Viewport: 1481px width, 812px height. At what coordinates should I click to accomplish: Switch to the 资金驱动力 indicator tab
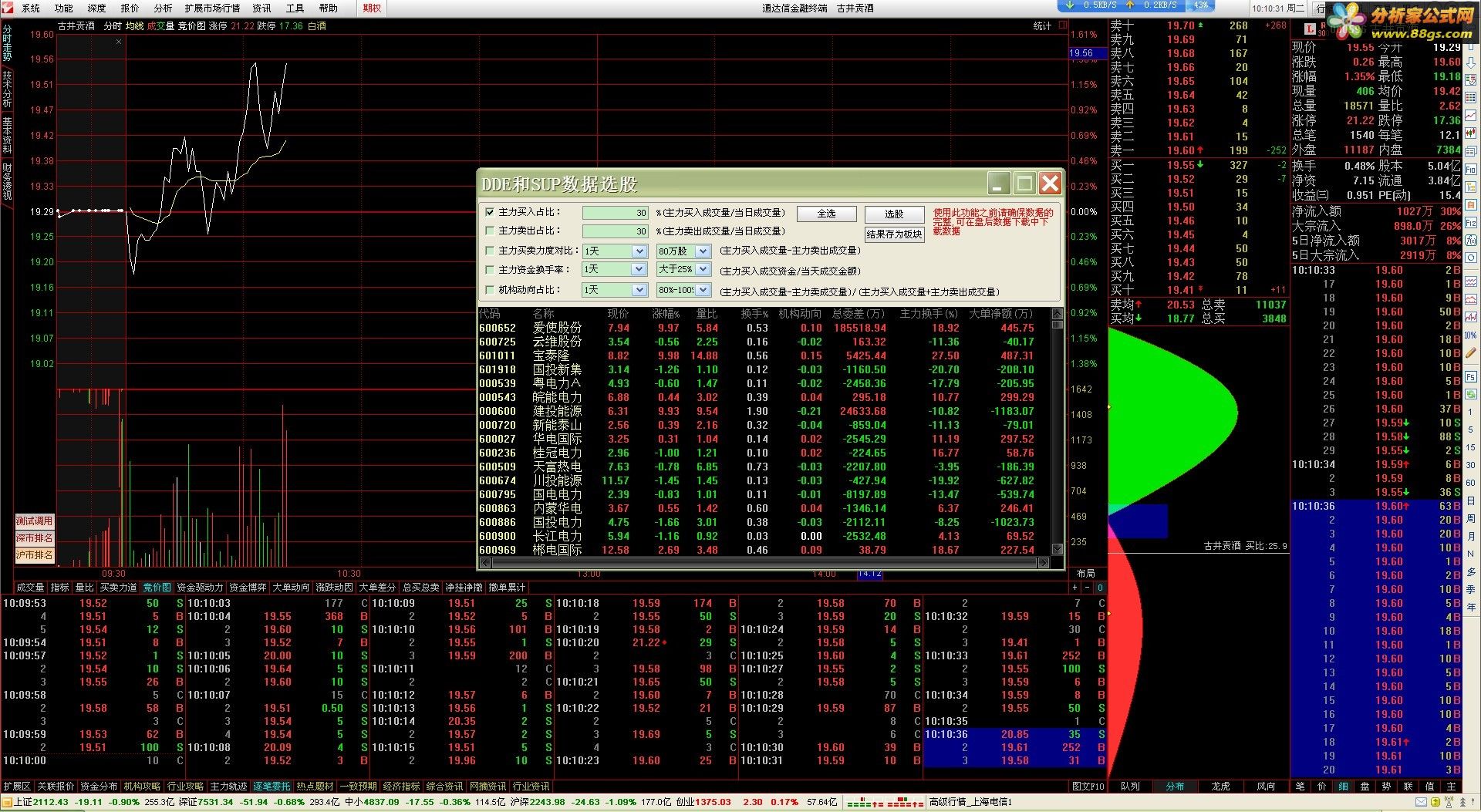coord(200,588)
